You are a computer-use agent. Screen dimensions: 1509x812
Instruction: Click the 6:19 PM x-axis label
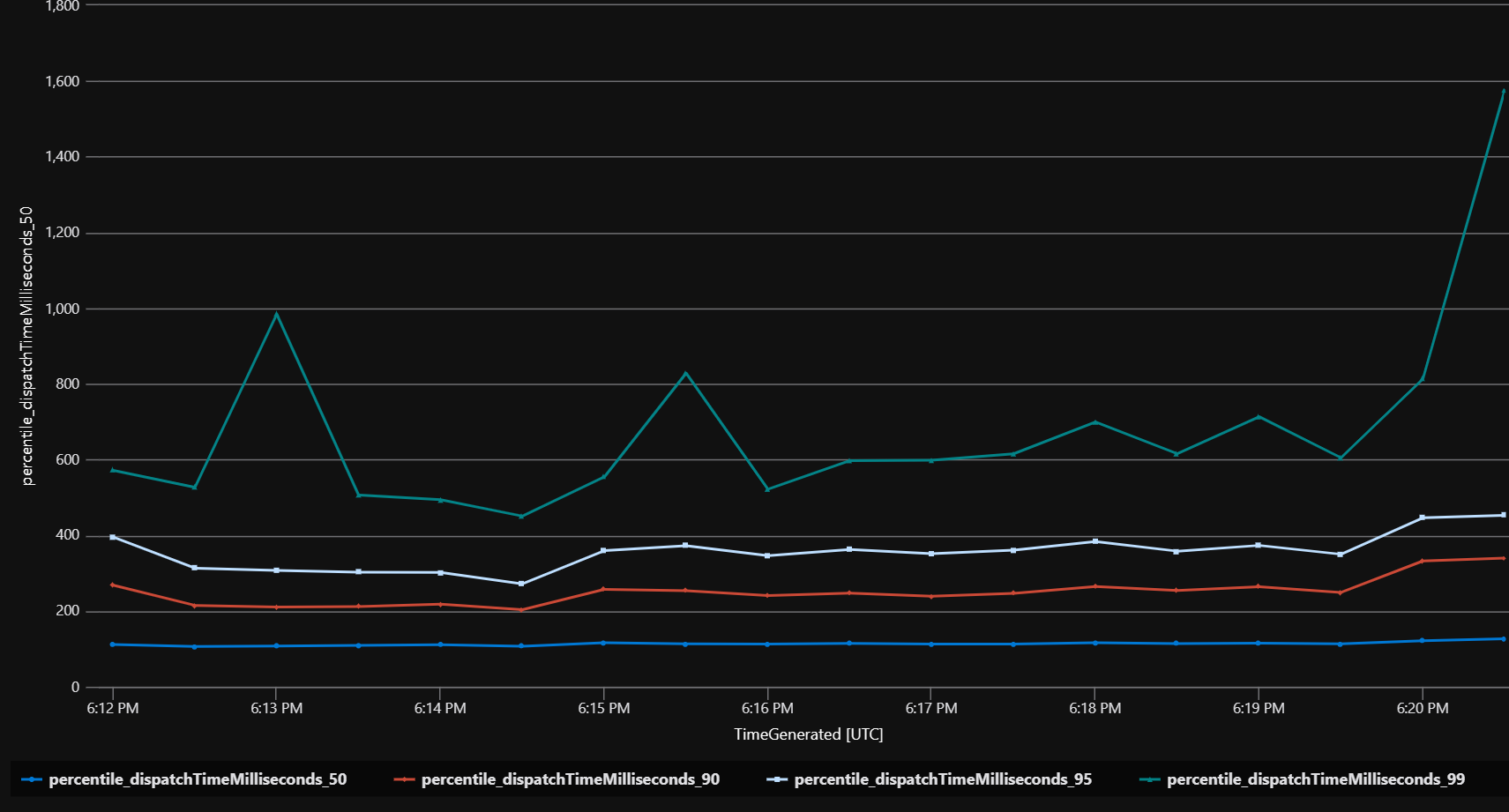pyautogui.click(x=1259, y=709)
